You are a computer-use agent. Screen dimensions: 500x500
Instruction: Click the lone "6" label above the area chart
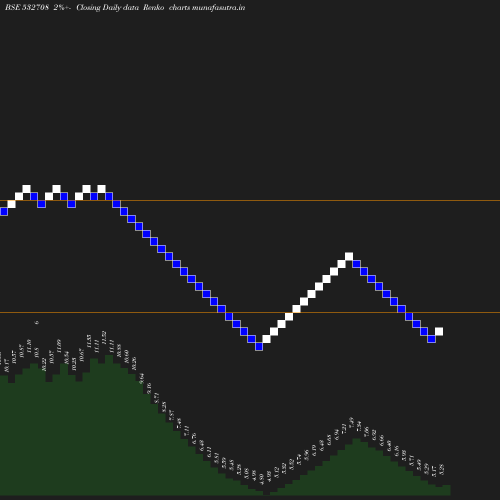[37, 322]
